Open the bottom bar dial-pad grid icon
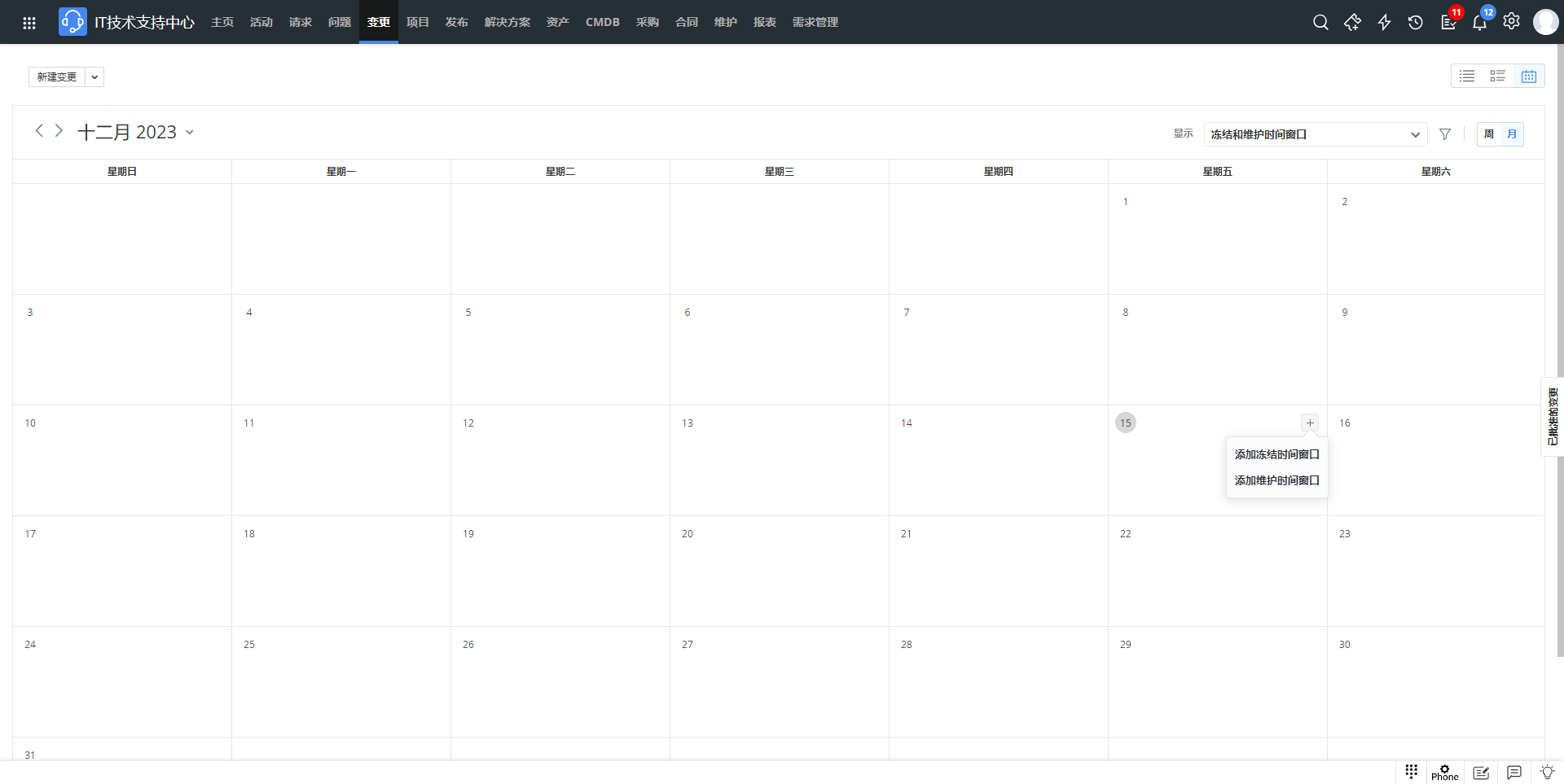Viewport: 1564px width, 784px height. pyautogui.click(x=1412, y=771)
